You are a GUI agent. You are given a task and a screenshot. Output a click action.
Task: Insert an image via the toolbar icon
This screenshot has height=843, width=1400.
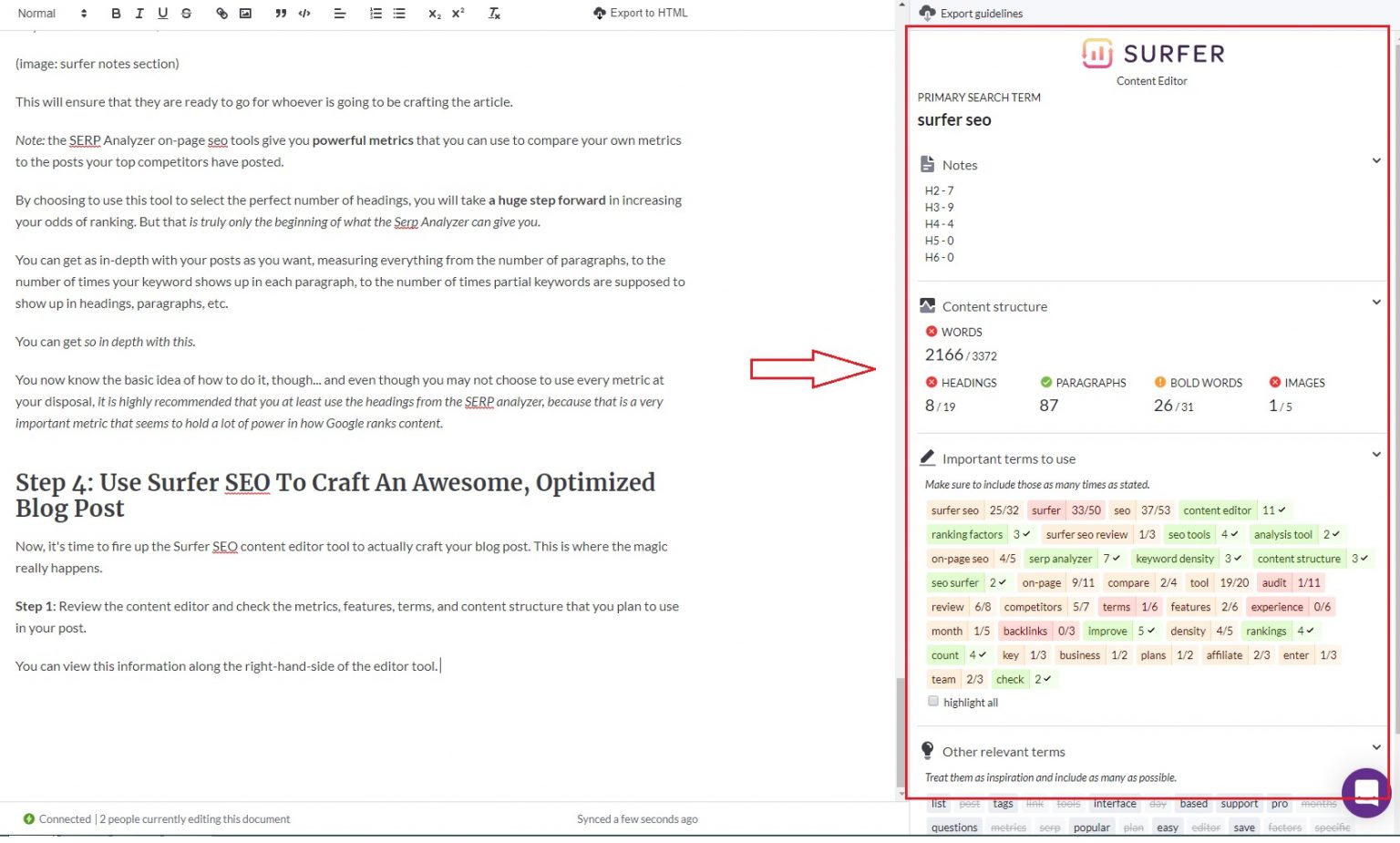coord(245,14)
